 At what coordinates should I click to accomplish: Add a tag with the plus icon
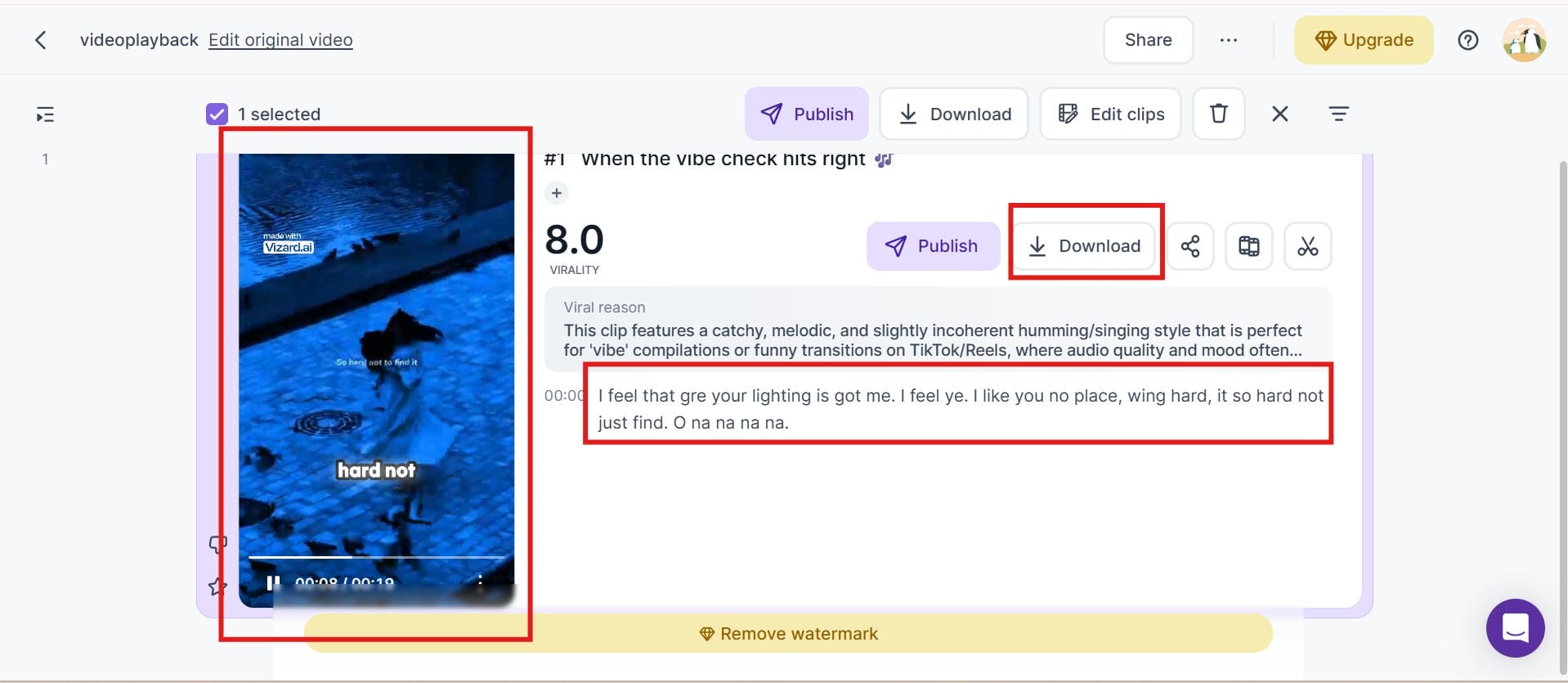click(x=556, y=193)
